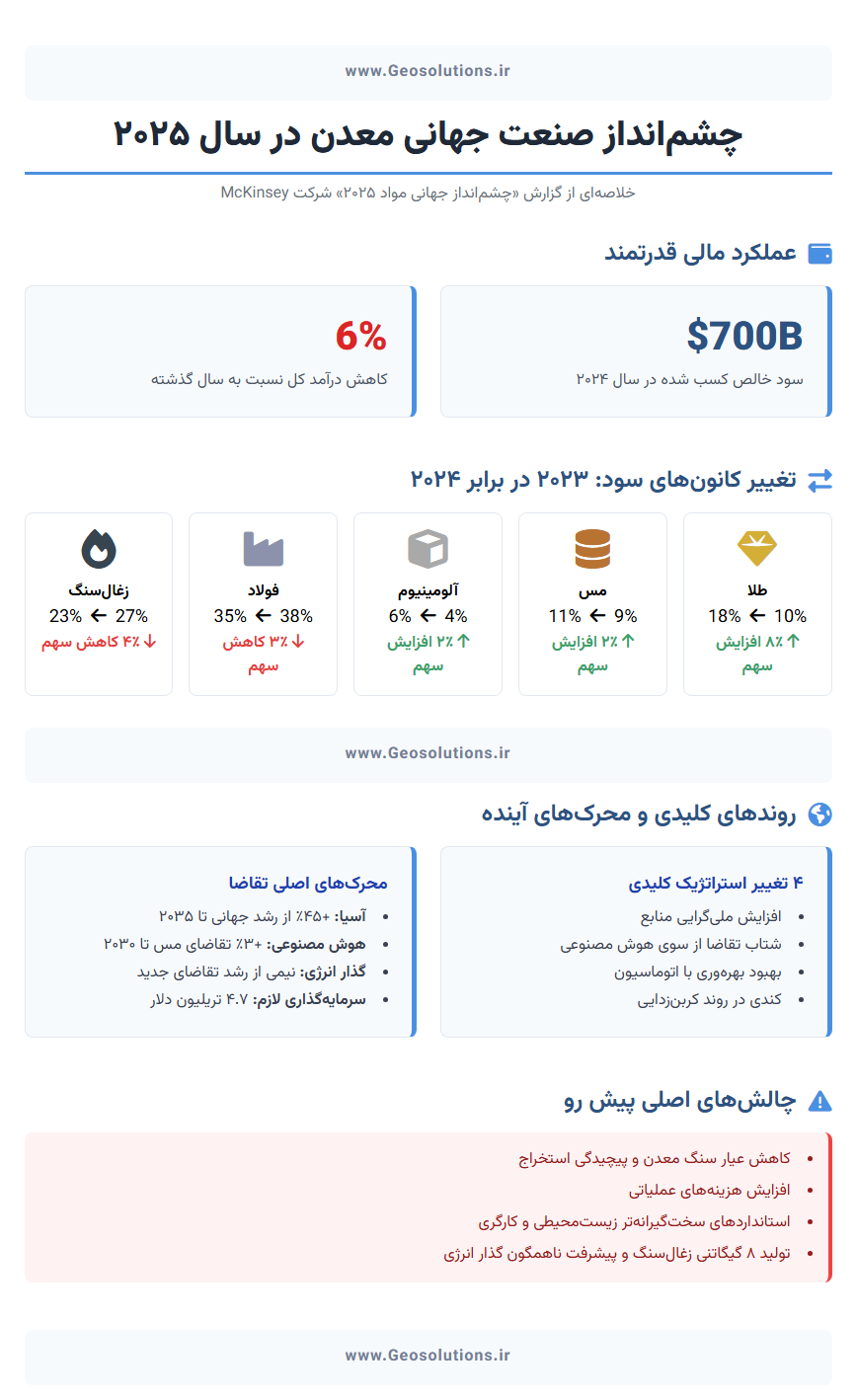Viewport: 857px width, 1400px height.
Task: Click the main title about mining outlook 2025
Action: pyautogui.click(x=428, y=135)
